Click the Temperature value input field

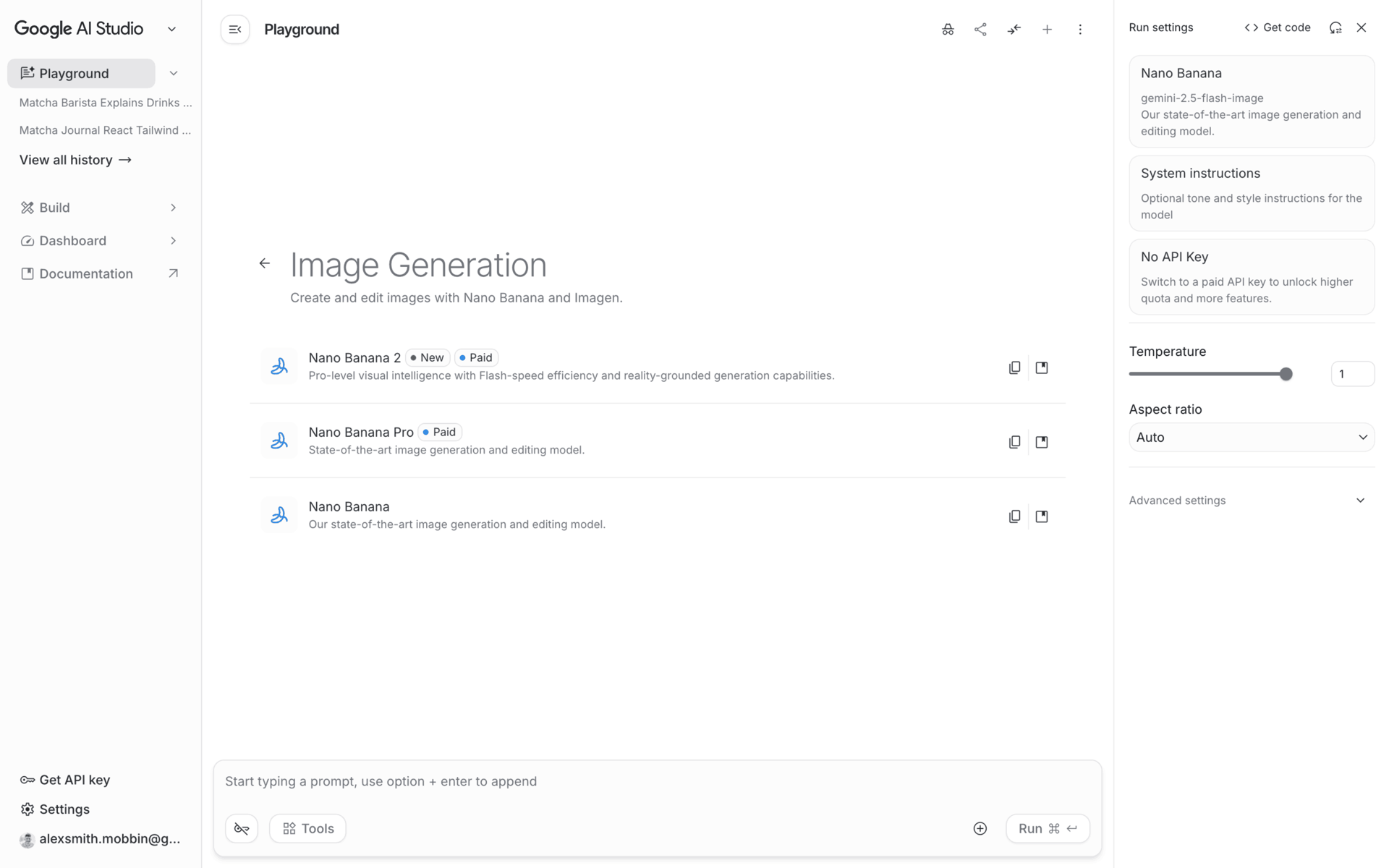coord(1352,374)
